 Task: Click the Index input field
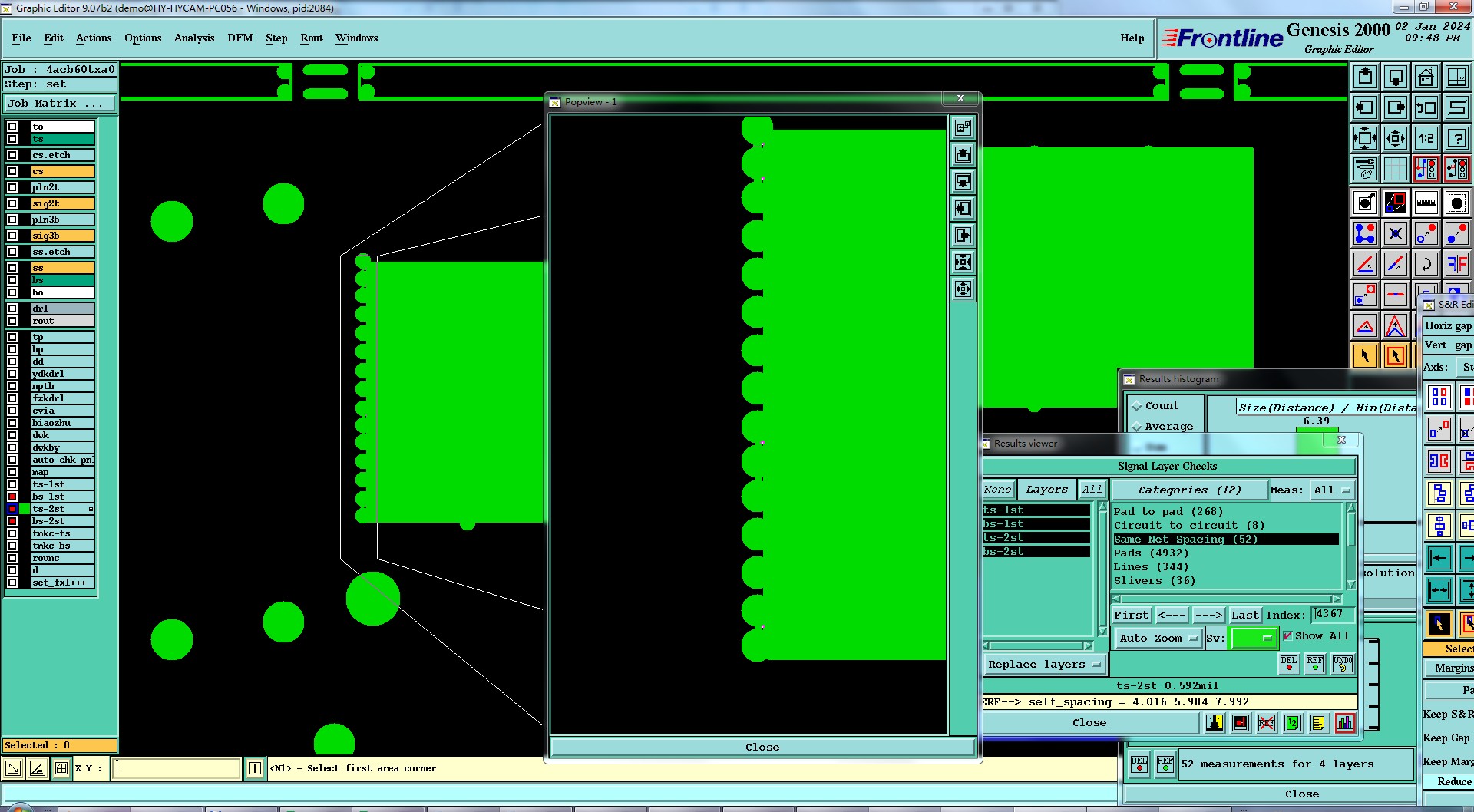pyautogui.click(x=1333, y=615)
